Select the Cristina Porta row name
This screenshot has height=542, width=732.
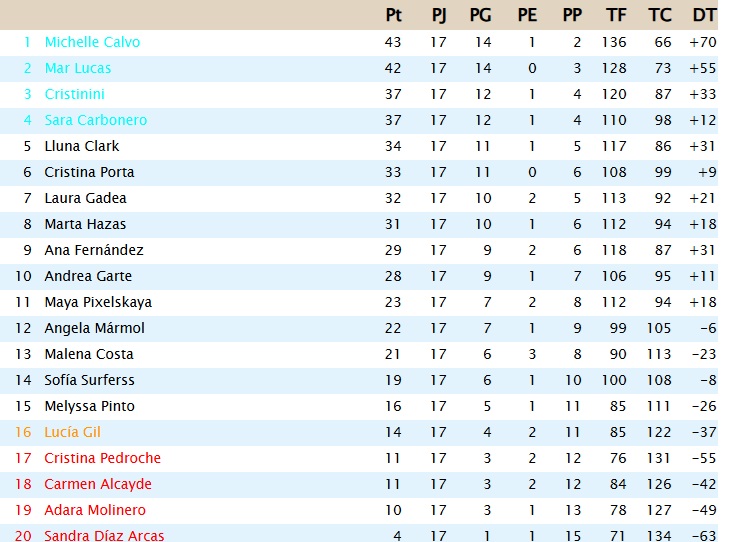click(89, 172)
